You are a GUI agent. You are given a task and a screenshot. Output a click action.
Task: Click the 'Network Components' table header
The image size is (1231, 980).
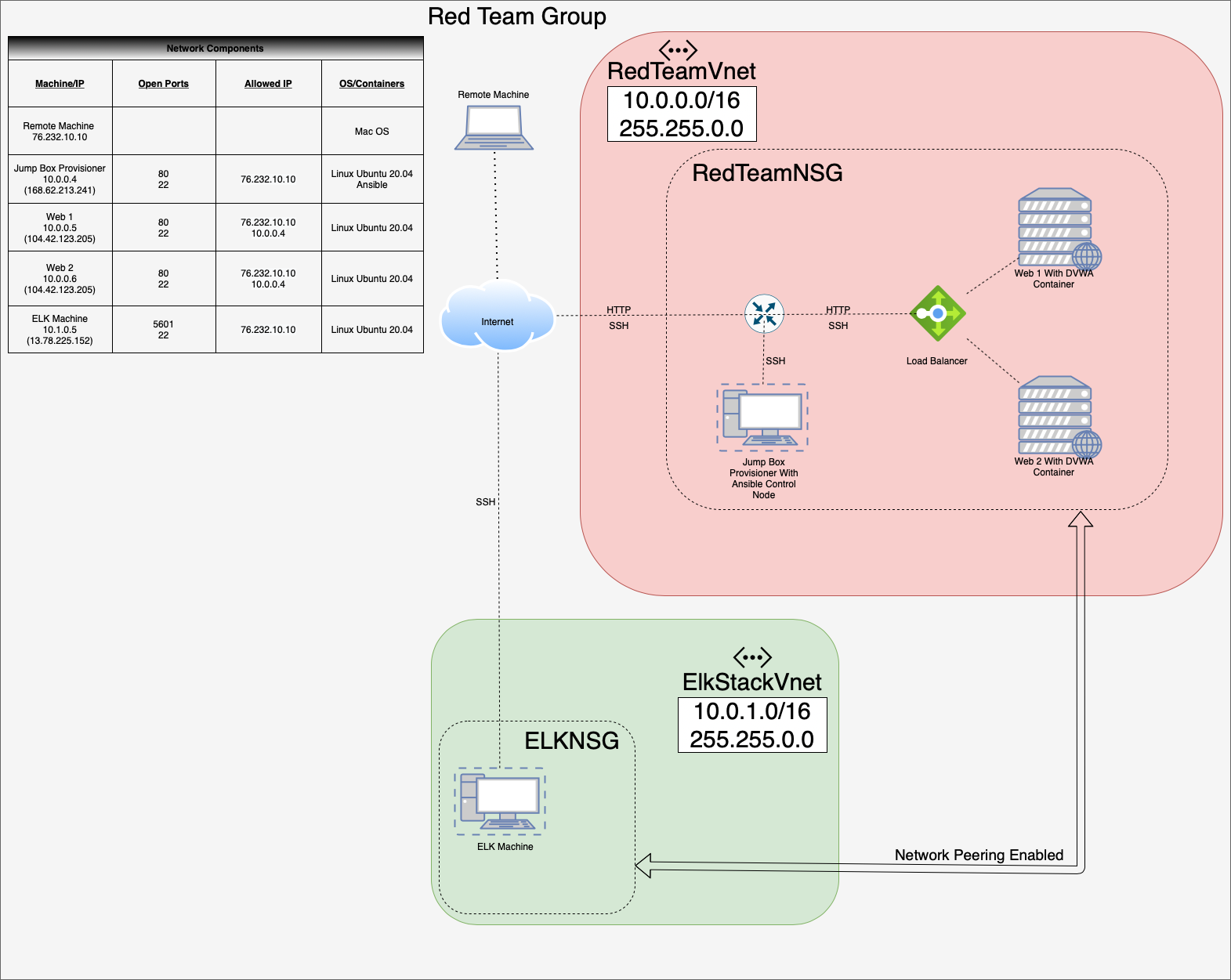point(215,49)
